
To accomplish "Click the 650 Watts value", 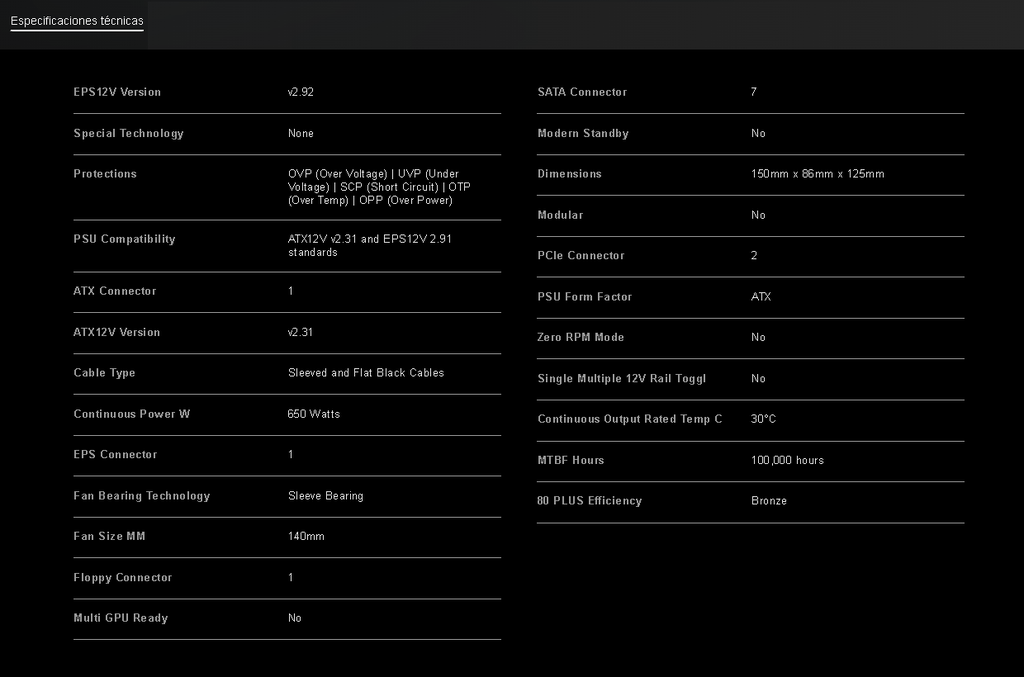I will pos(314,414).
